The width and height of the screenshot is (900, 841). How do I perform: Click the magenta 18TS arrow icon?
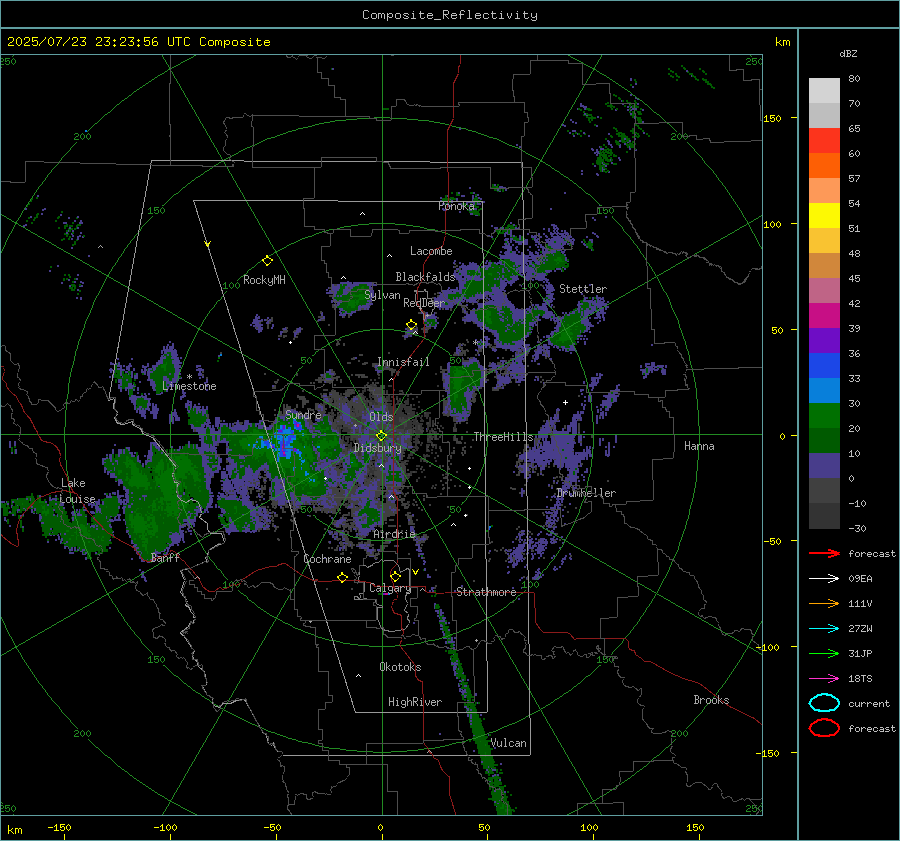pyautogui.click(x=824, y=679)
